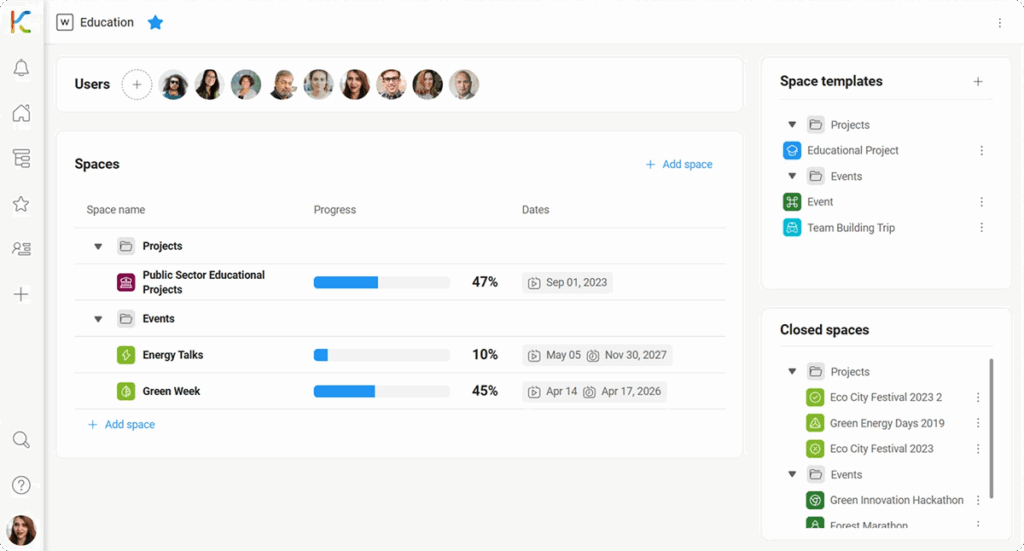Click the add user plus circle
Image resolution: width=1024 pixels, height=551 pixels.
[137, 85]
